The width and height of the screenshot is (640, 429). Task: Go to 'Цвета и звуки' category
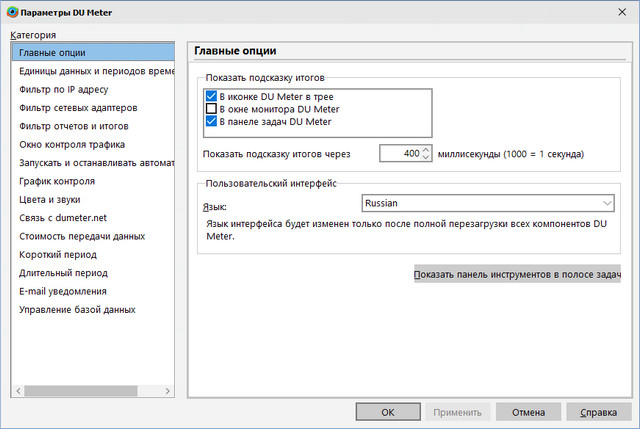(x=52, y=199)
